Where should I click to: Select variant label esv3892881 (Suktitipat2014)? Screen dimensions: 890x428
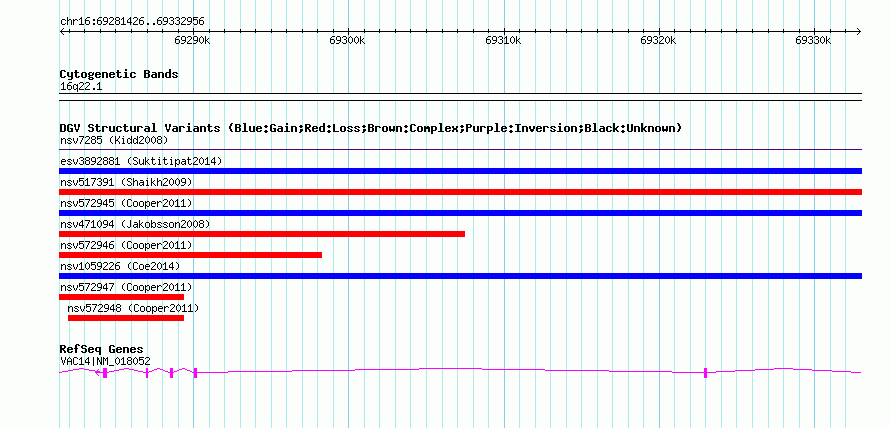click(141, 161)
